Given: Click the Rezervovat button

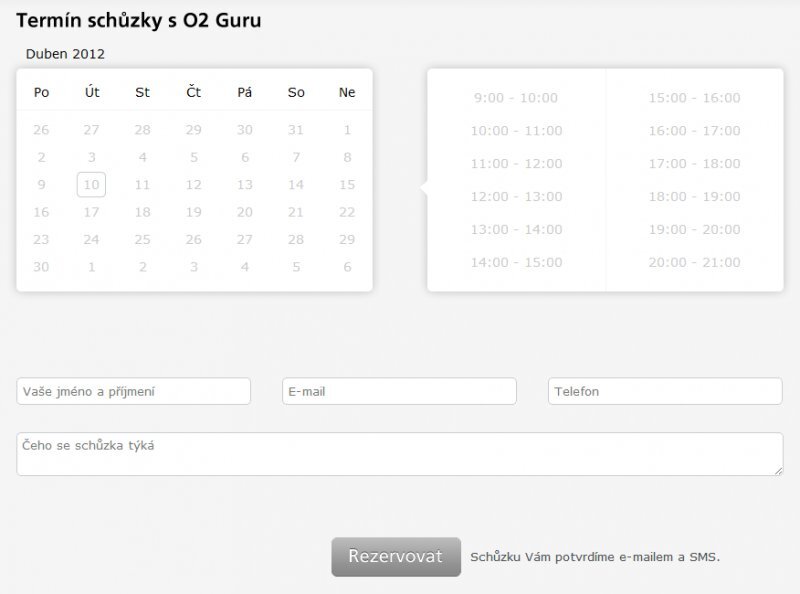Looking at the screenshot, I should (395, 557).
